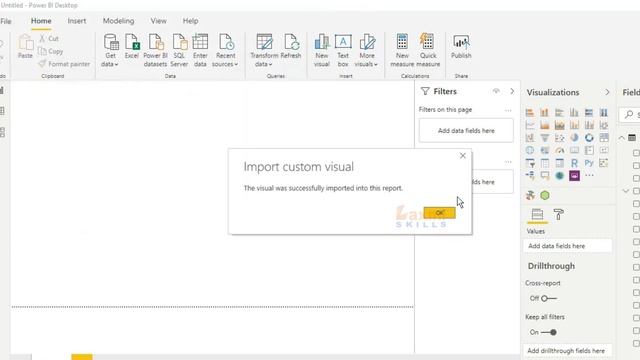
Task: Insert a Text box
Action: (x=343, y=50)
